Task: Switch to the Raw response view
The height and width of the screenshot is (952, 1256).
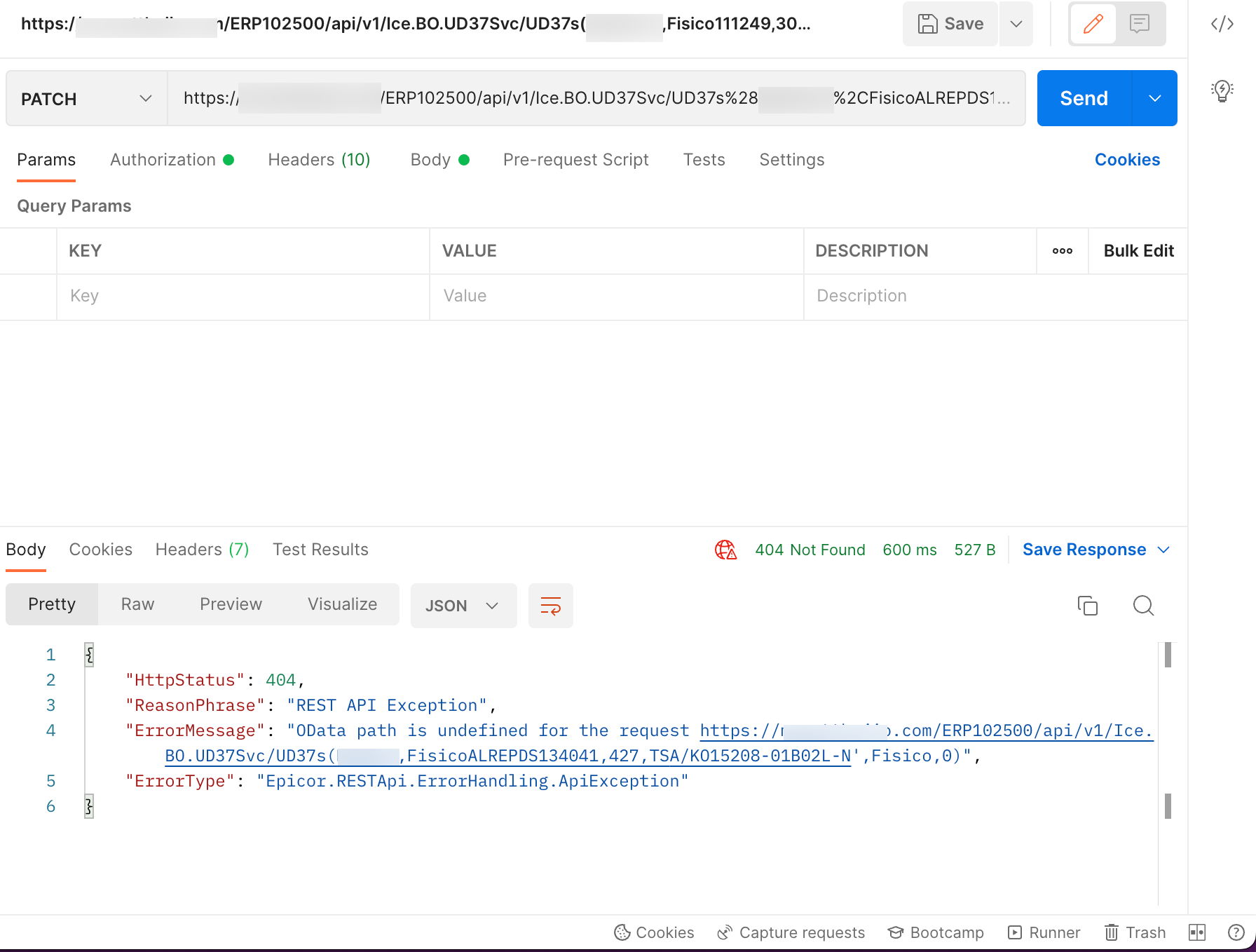Action: tap(137, 604)
